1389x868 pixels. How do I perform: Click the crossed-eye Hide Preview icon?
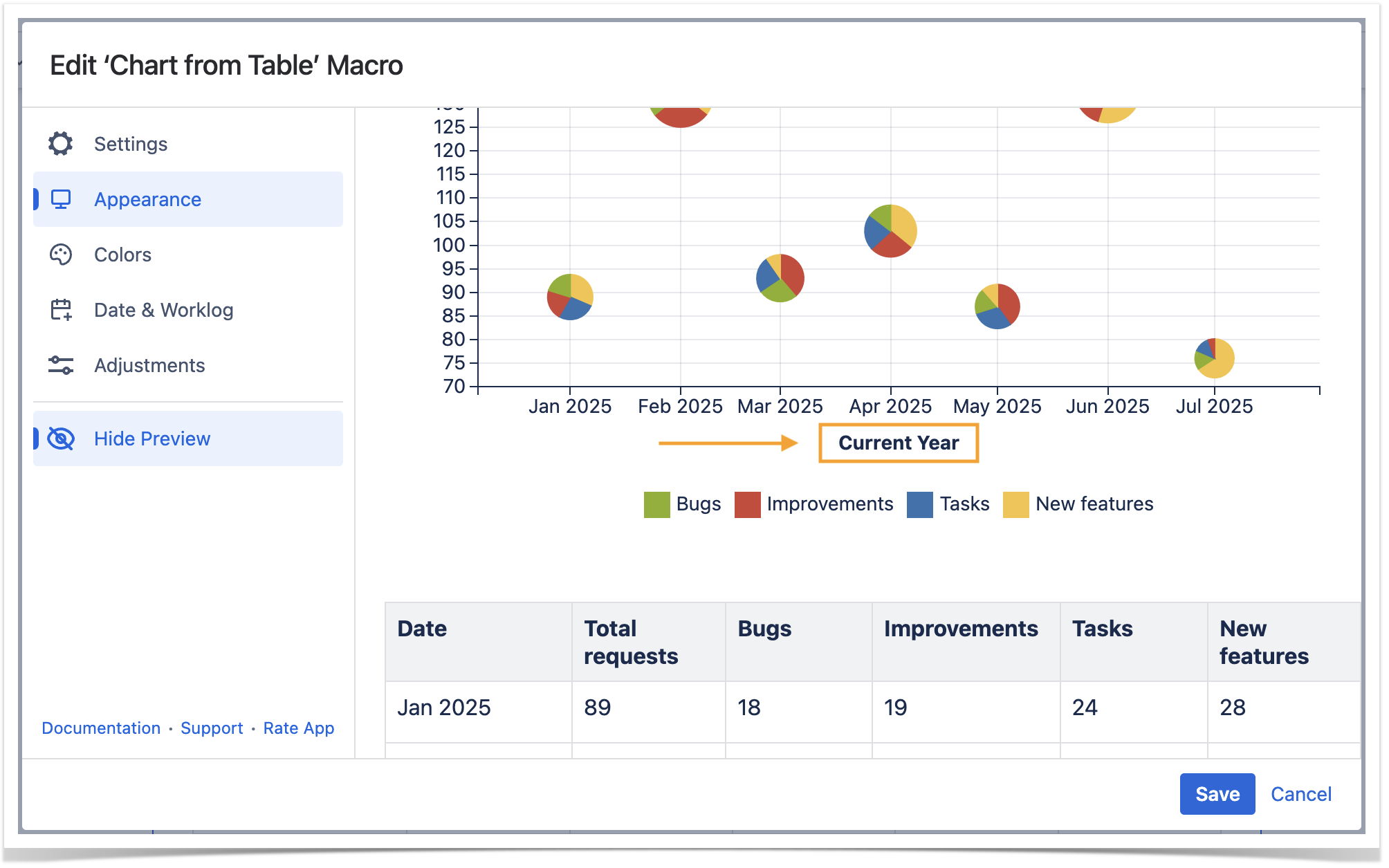pyautogui.click(x=61, y=438)
